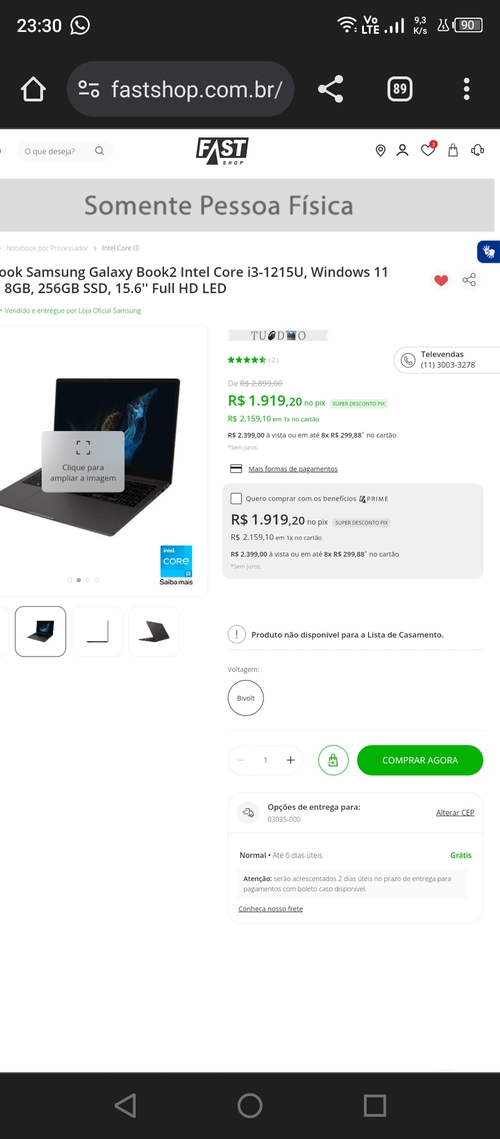
Task: View wishlist via the header heart icon
Action: [428, 150]
